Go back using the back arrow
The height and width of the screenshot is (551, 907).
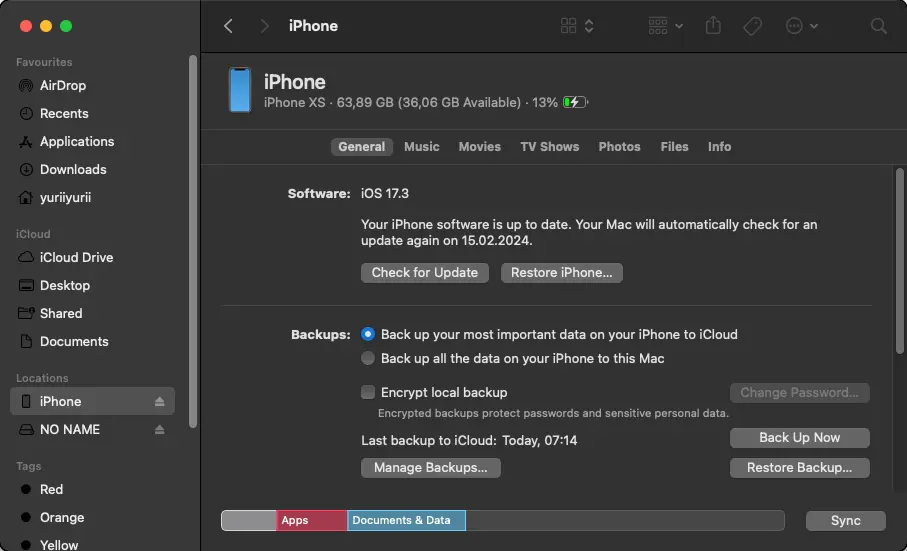228,26
